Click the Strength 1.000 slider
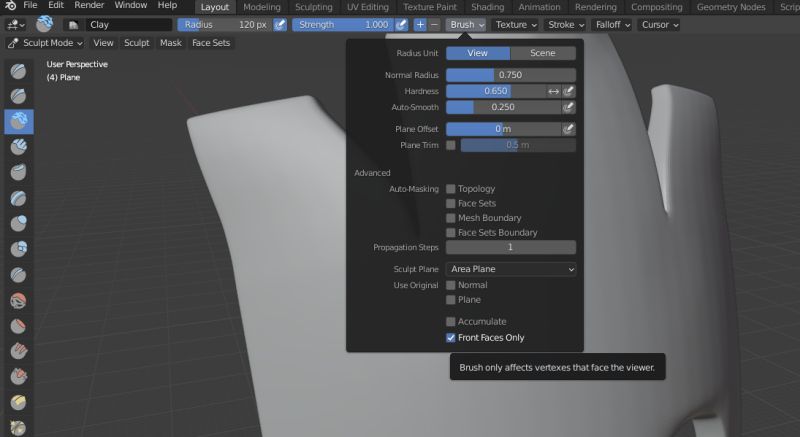 click(343, 24)
